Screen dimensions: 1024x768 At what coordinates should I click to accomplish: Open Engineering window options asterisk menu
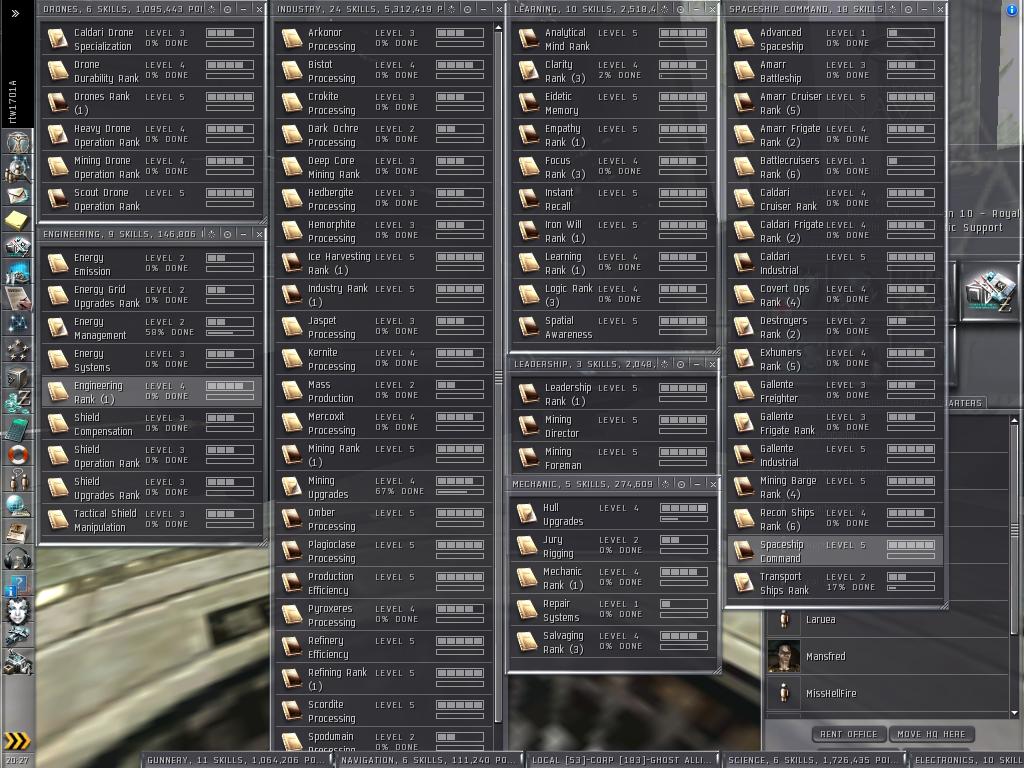click(212, 234)
